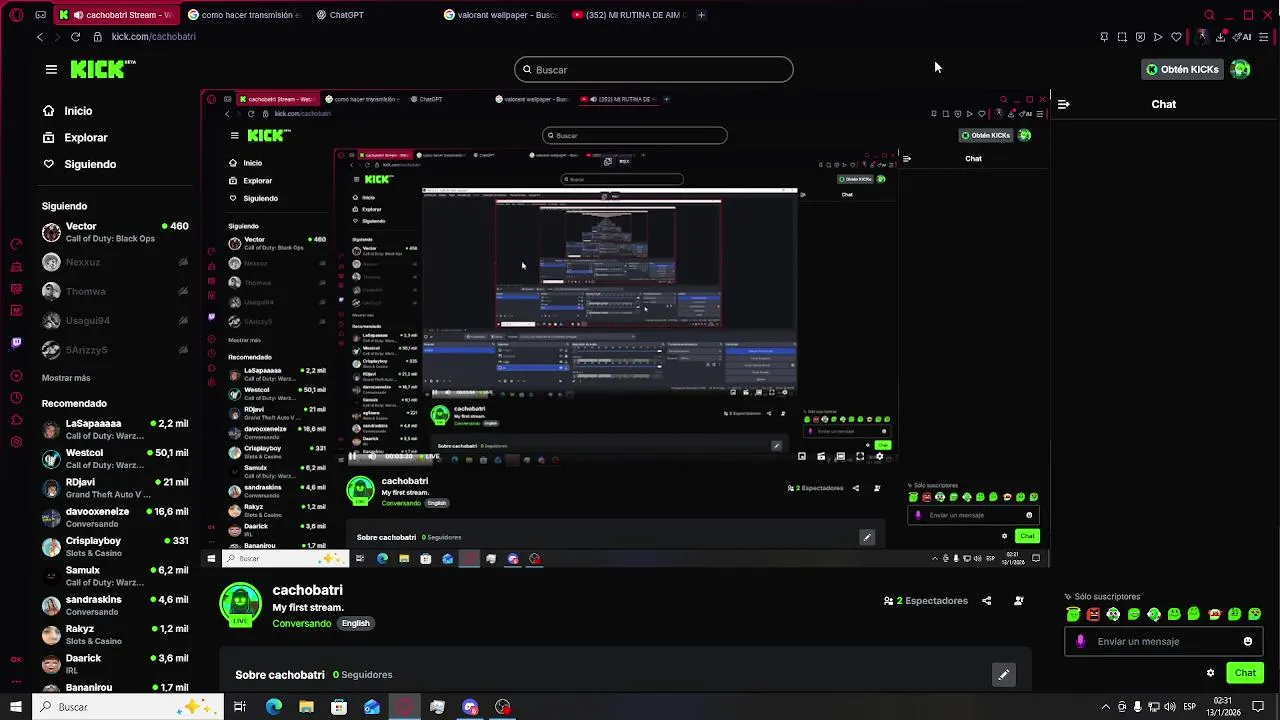The width and height of the screenshot is (1280, 720).
Task: Open LaSapaaaaa recommended channel
Action: [x=115, y=429]
